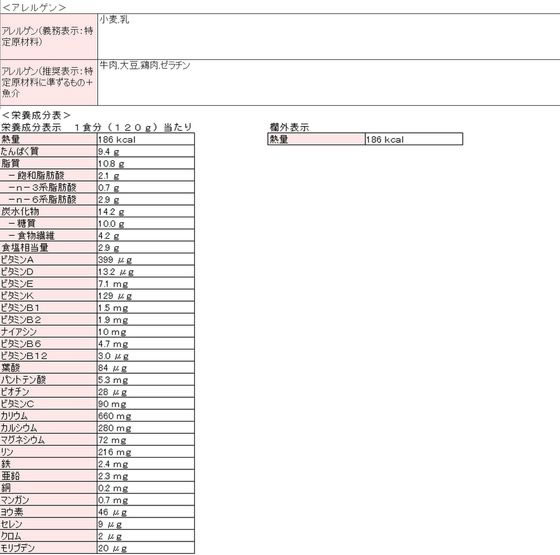The image size is (560, 555).
Task: Click the ヨウ素 label cell
Action: [49, 512]
